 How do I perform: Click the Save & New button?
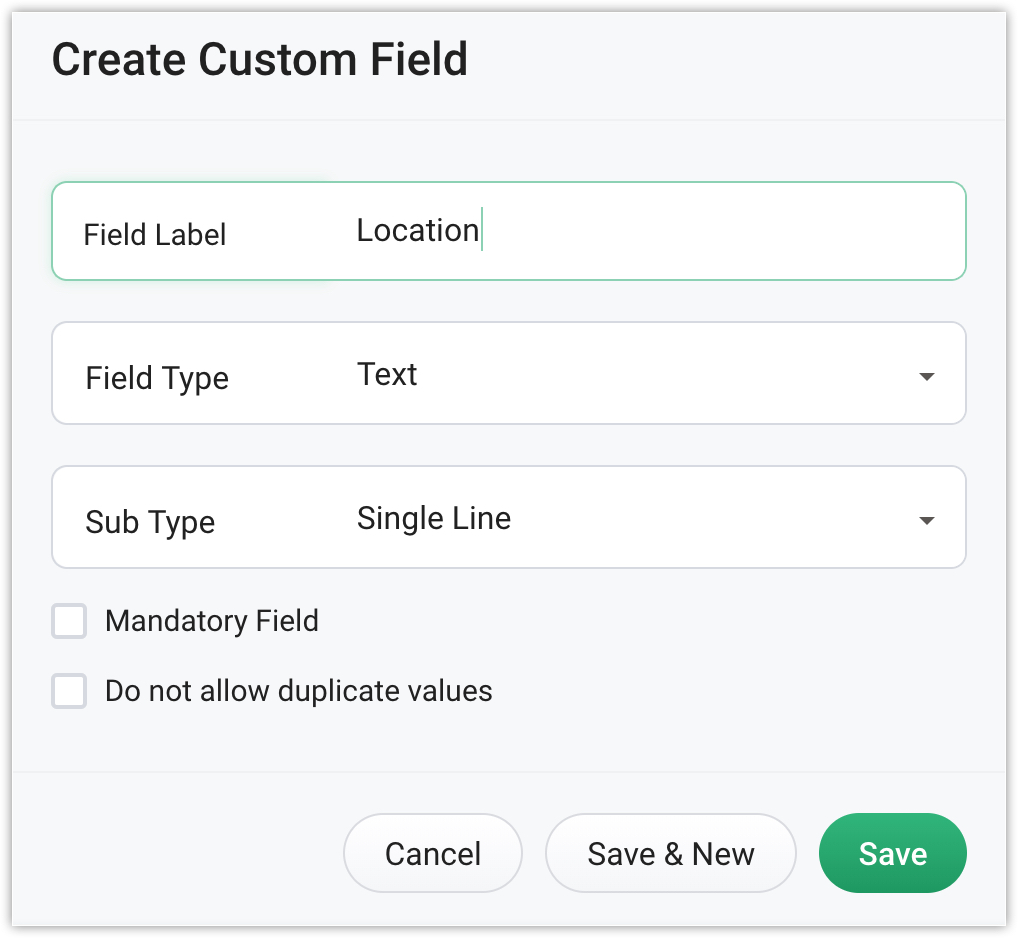pos(670,853)
